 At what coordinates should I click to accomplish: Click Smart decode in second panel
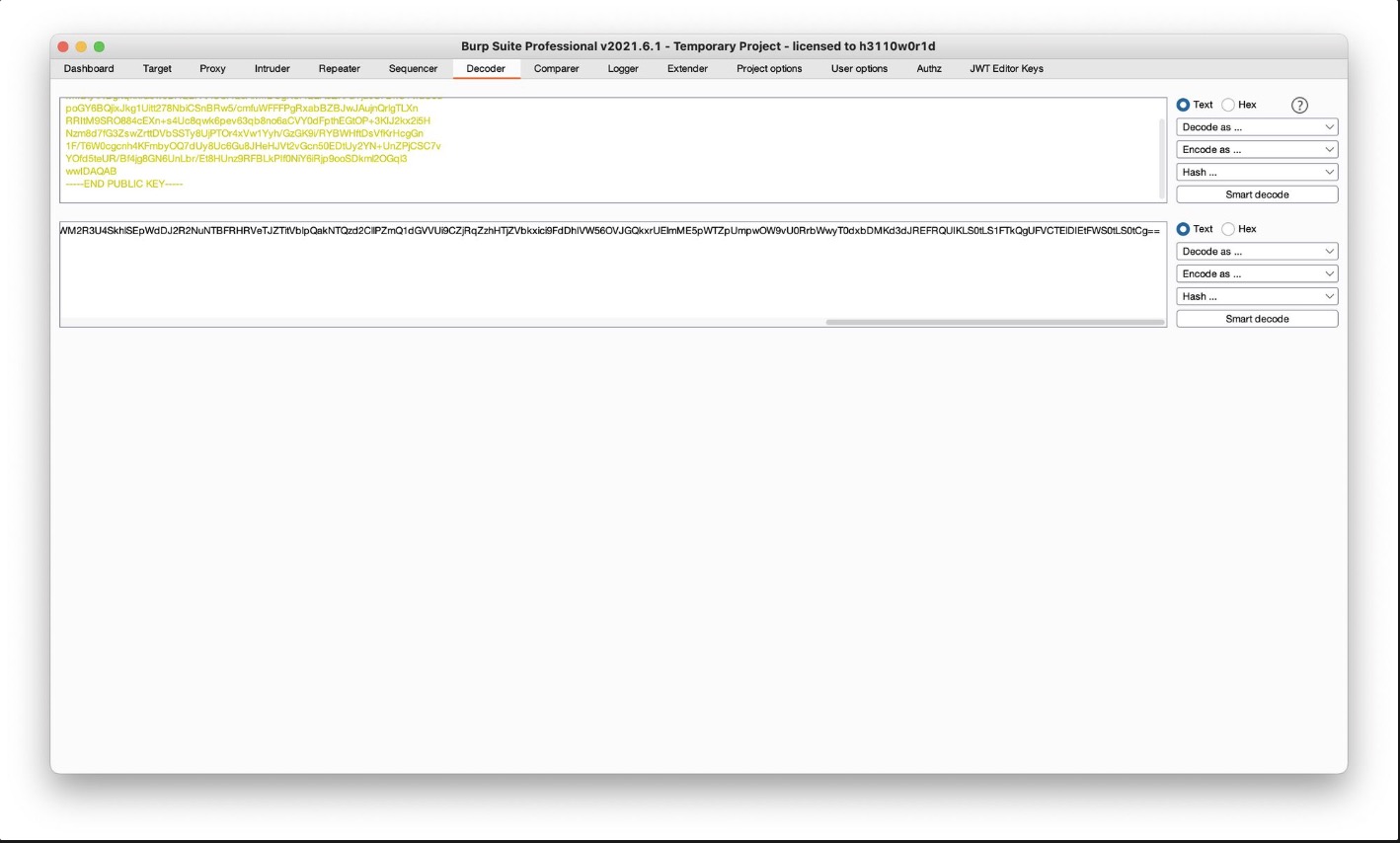click(x=1257, y=320)
